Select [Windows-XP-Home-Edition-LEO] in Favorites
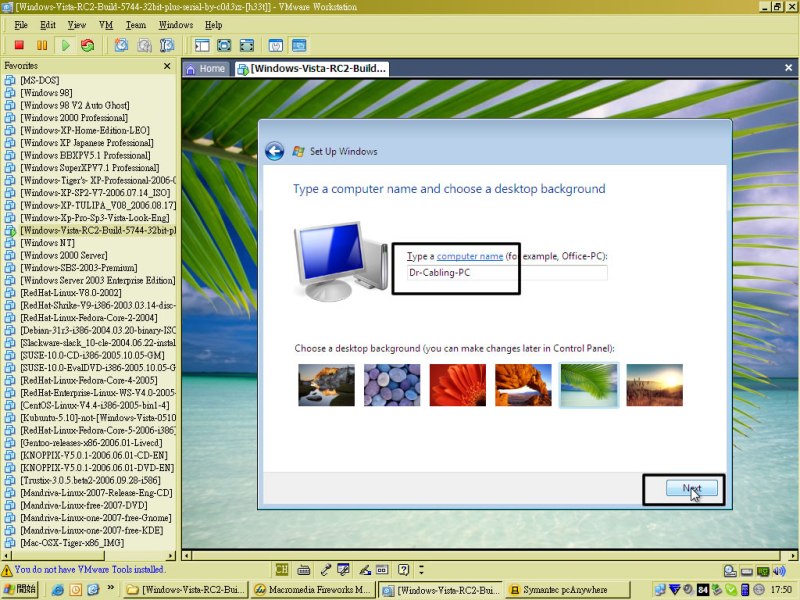This screenshot has width=800, height=600. point(85,130)
